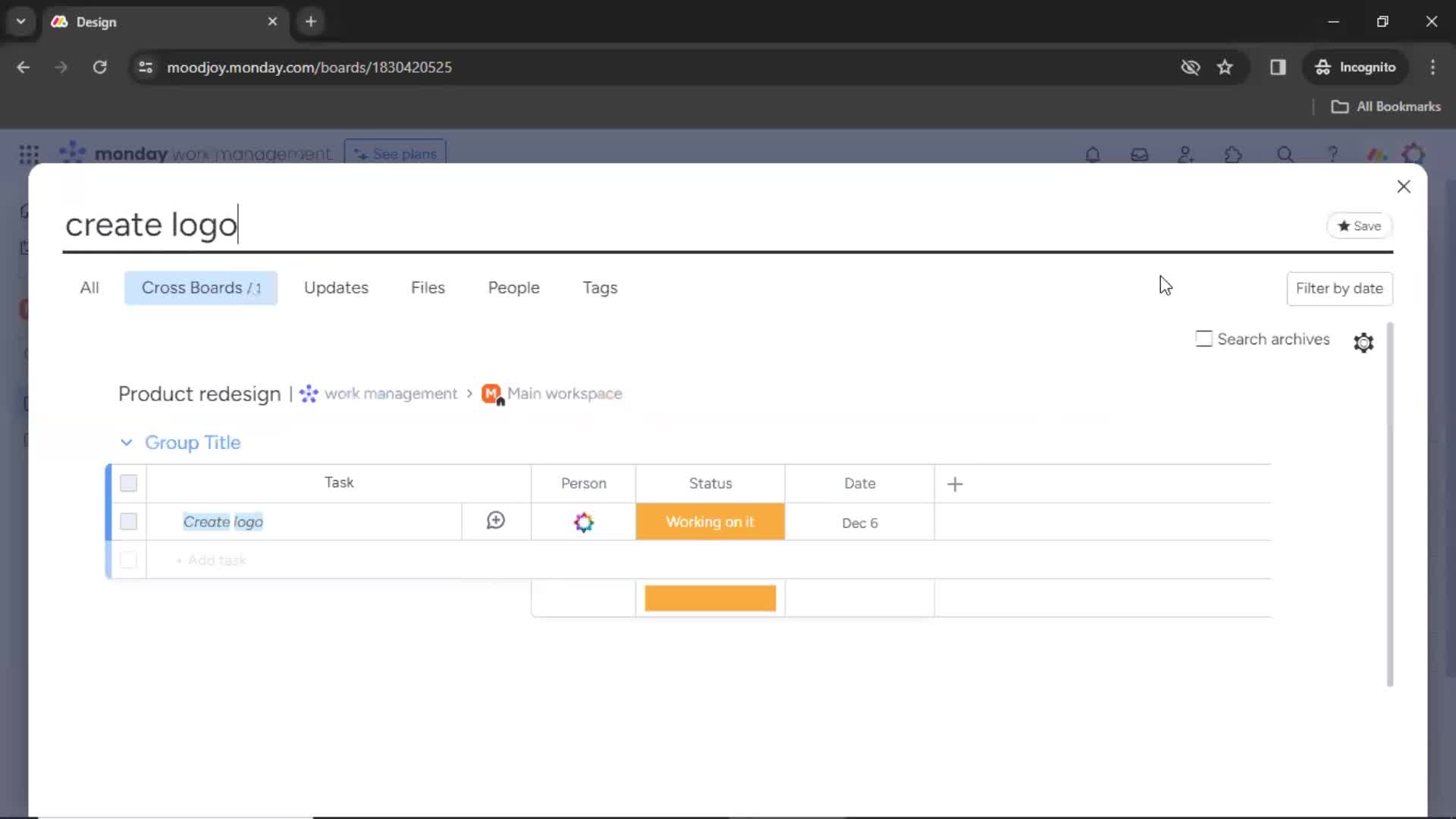
Task: Click the magnifier search icon in top bar
Action: coord(1285,155)
